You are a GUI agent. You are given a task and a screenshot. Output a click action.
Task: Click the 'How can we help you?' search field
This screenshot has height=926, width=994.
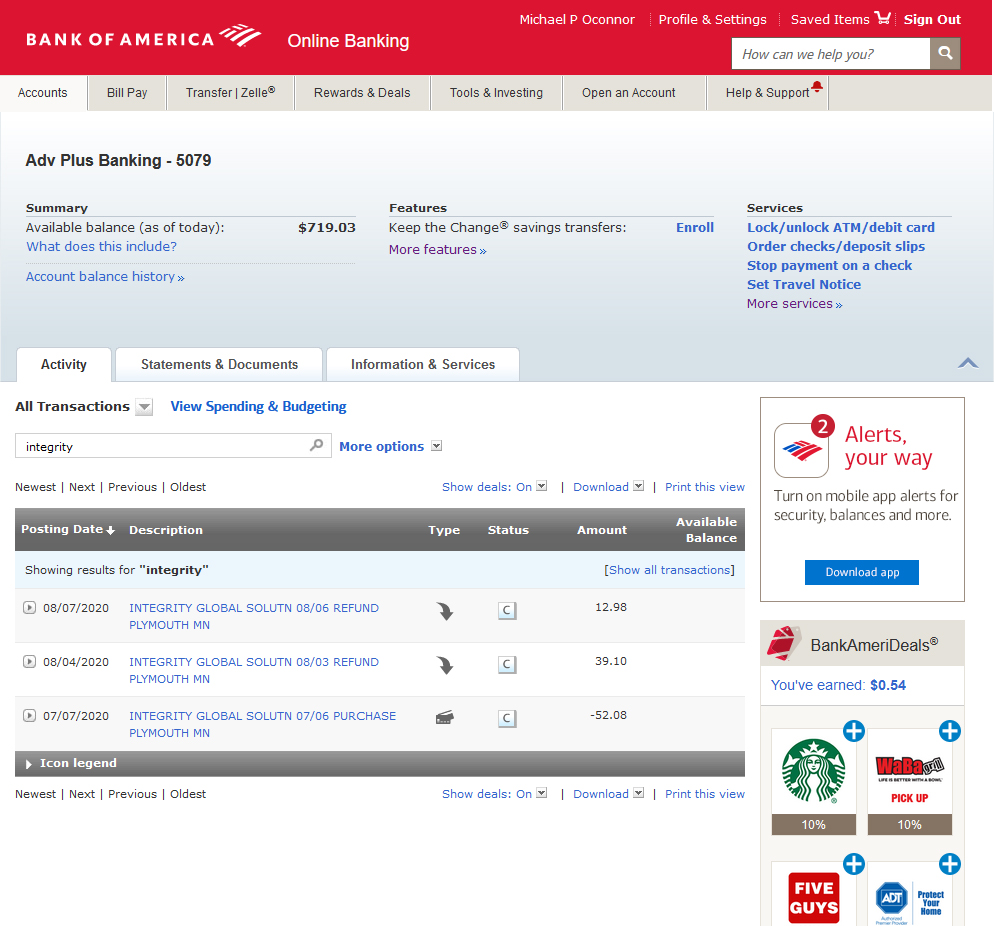831,53
